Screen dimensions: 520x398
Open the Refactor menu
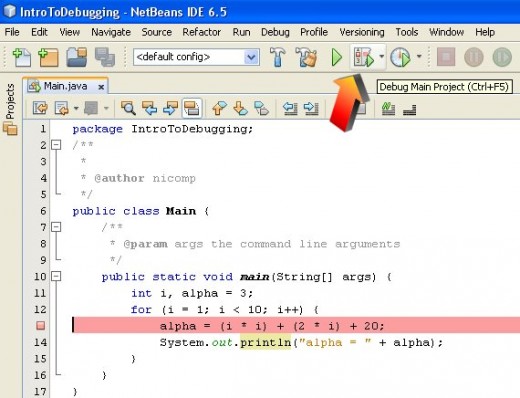tap(201, 32)
